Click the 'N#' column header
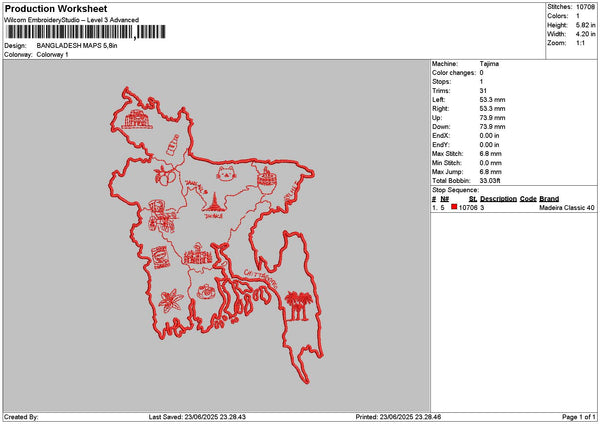600x424 pixels. click(x=444, y=199)
